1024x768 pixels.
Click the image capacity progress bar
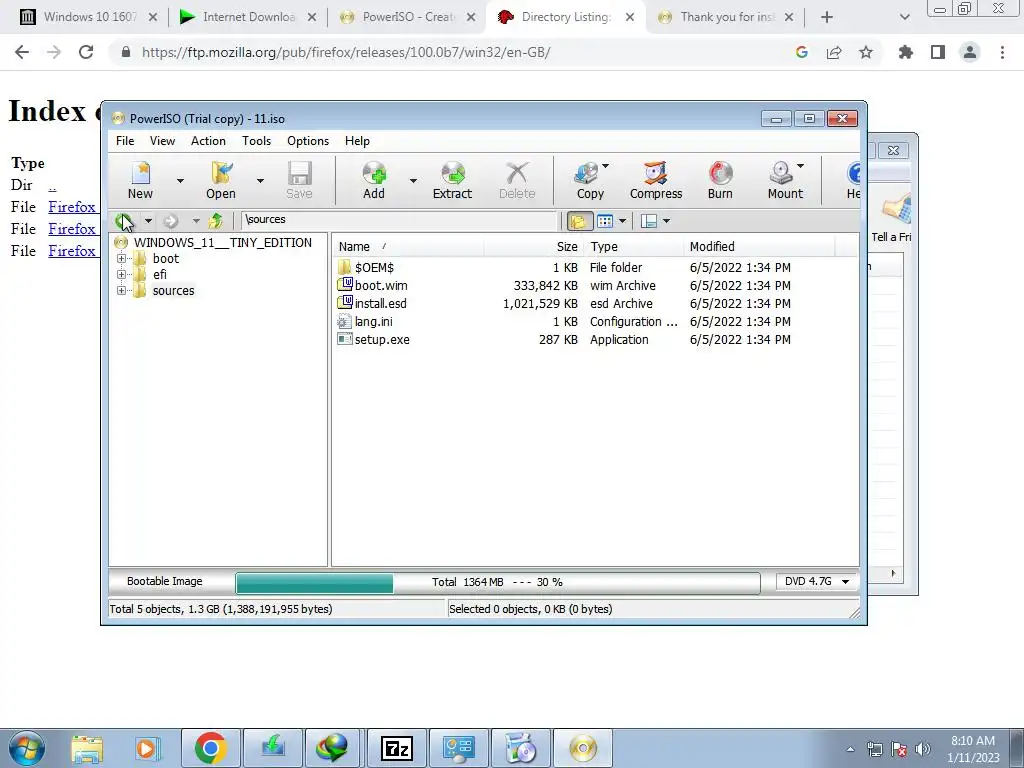click(498, 583)
